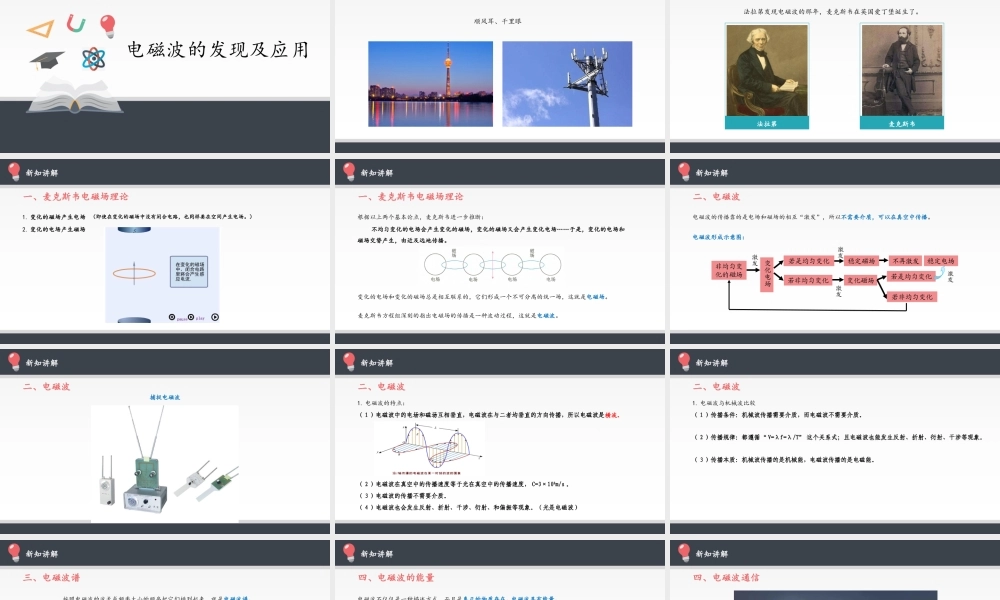1000x600 pixels.
Task: Click the orange coil ring in the animation
Action: click(134, 274)
